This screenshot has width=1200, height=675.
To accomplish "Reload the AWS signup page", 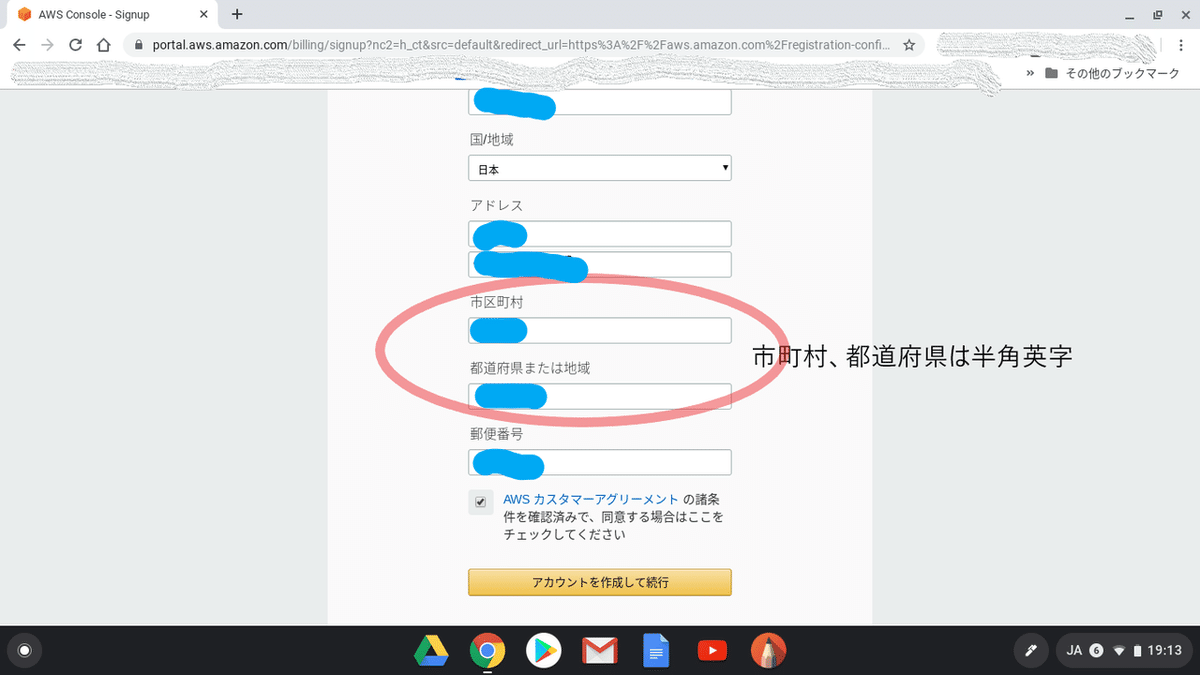I will [x=75, y=45].
